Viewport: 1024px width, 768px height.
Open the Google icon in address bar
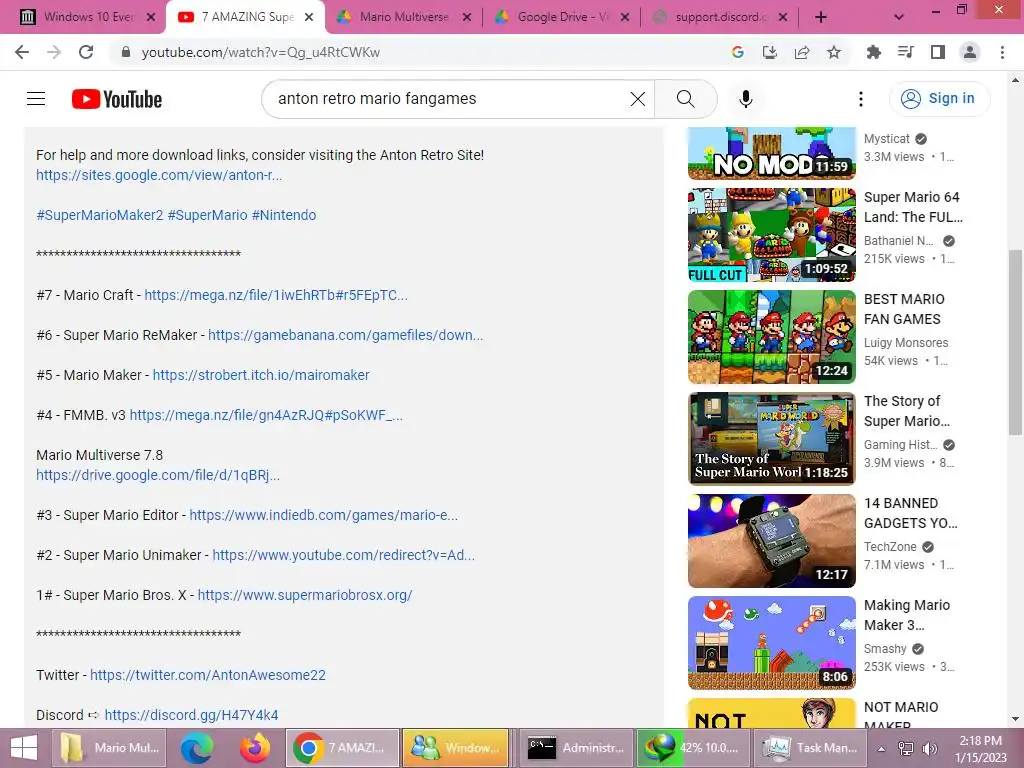(738, 52)
